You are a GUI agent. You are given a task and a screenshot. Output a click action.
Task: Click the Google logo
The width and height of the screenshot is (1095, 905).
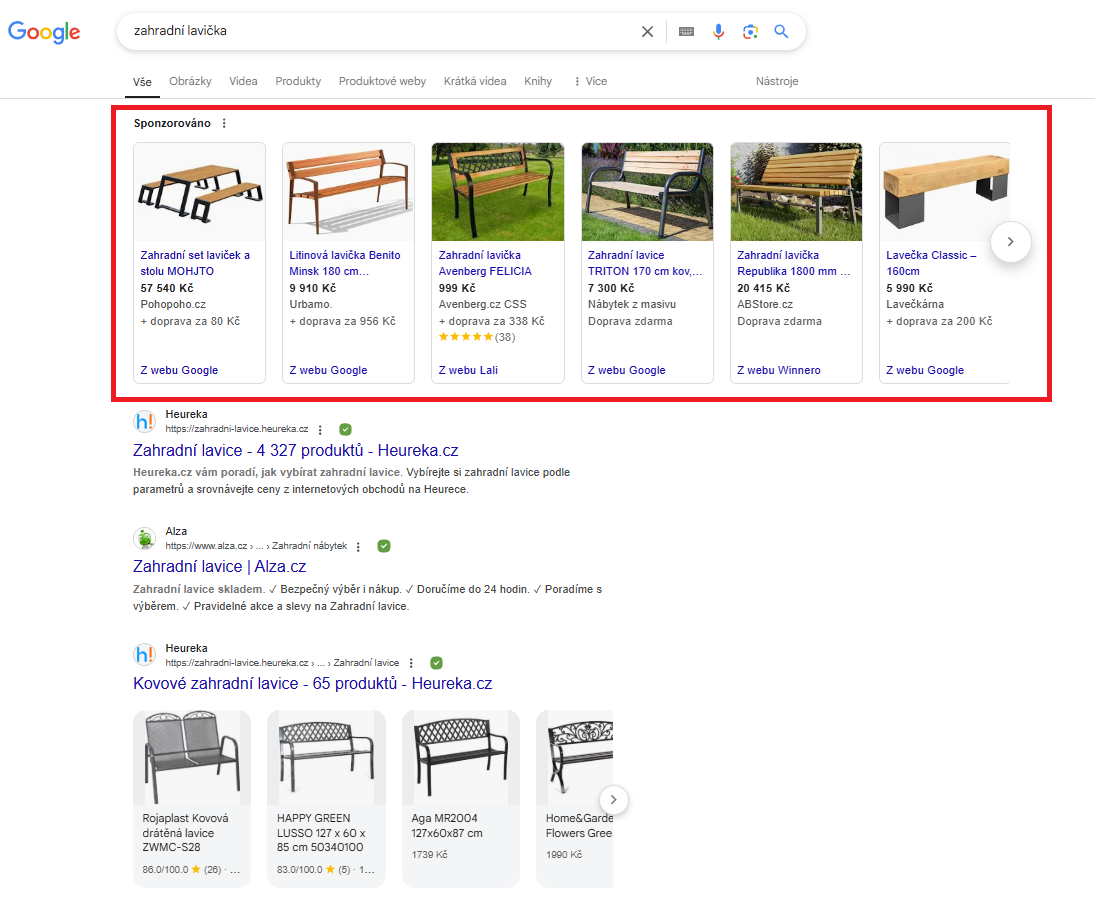tap(44, 31)
